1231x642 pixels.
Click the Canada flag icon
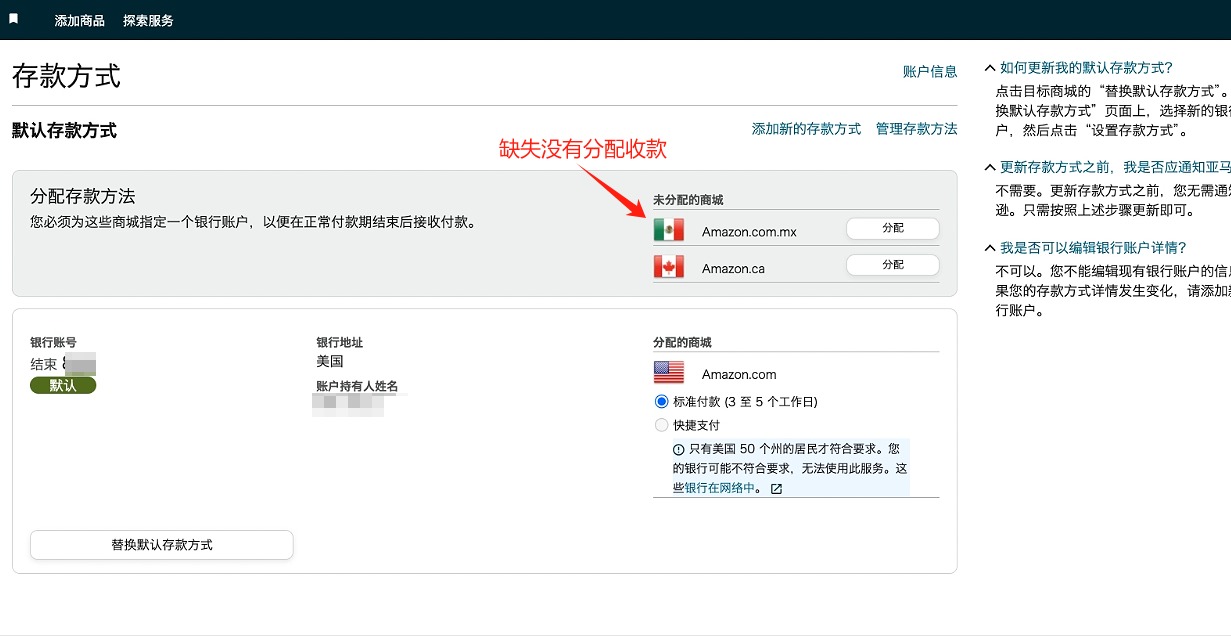pos(669,267)
